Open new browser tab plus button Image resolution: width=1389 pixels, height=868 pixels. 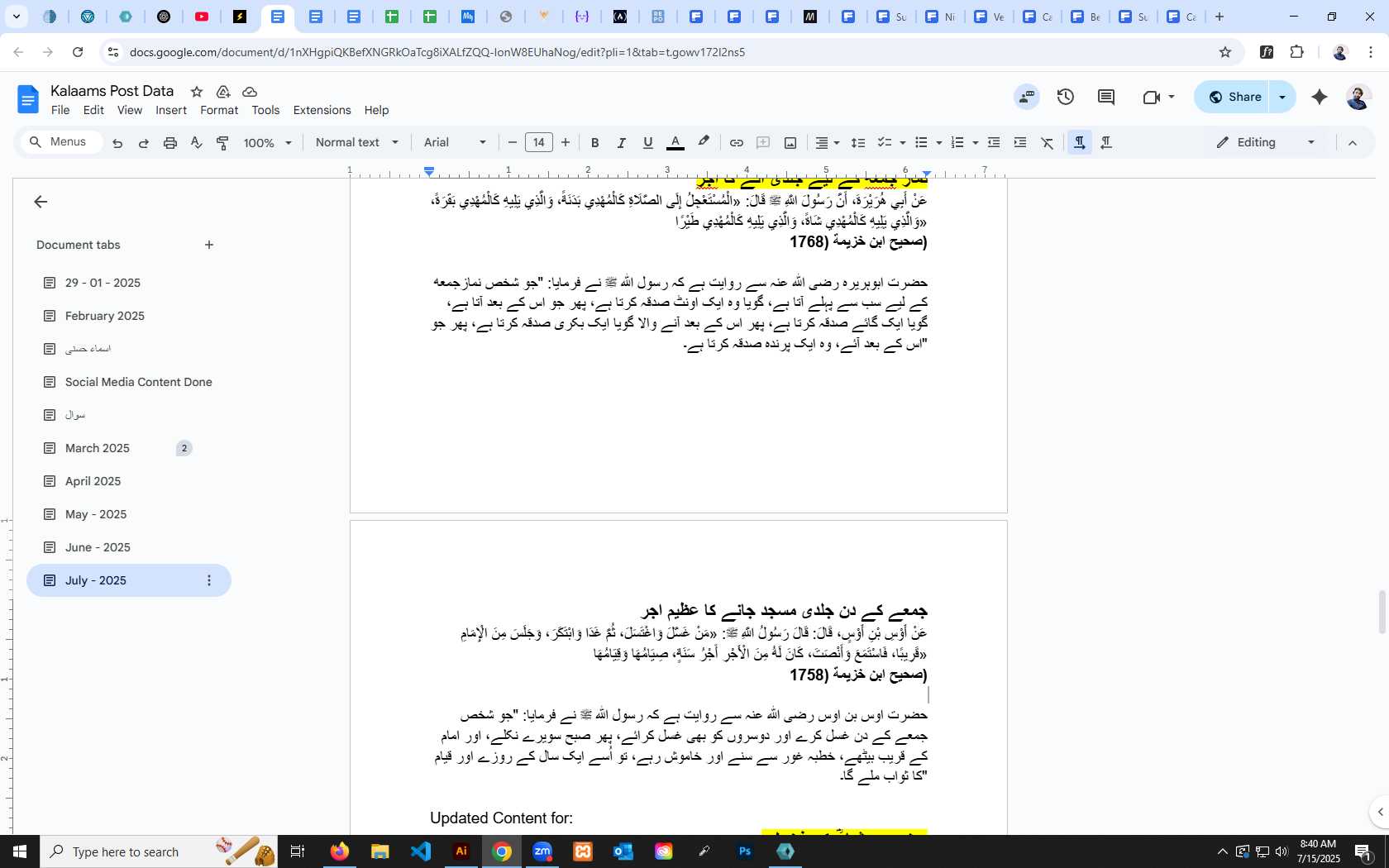[x=1220, y=17]
